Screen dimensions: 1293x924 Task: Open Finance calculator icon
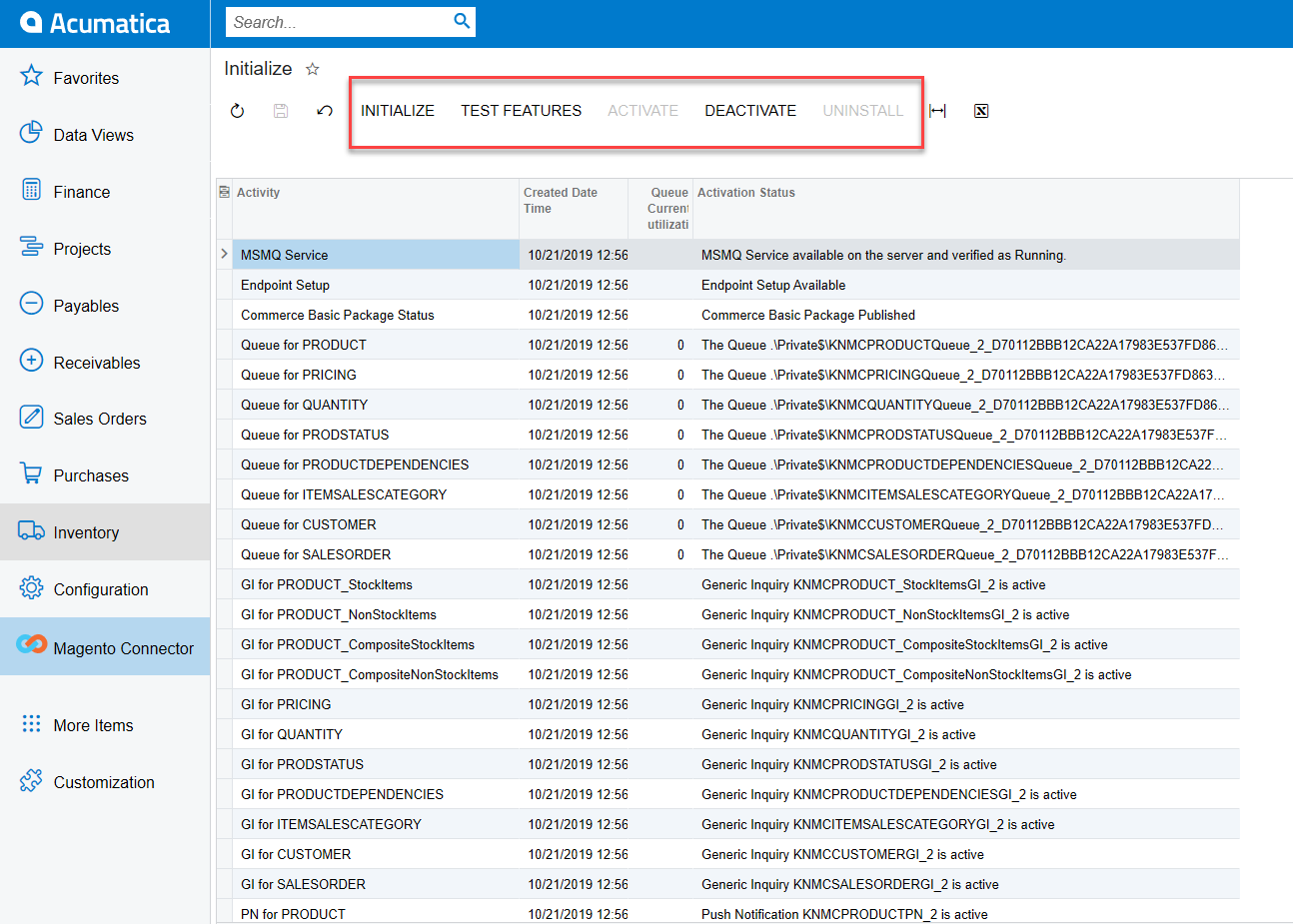(x=31, y=190)
